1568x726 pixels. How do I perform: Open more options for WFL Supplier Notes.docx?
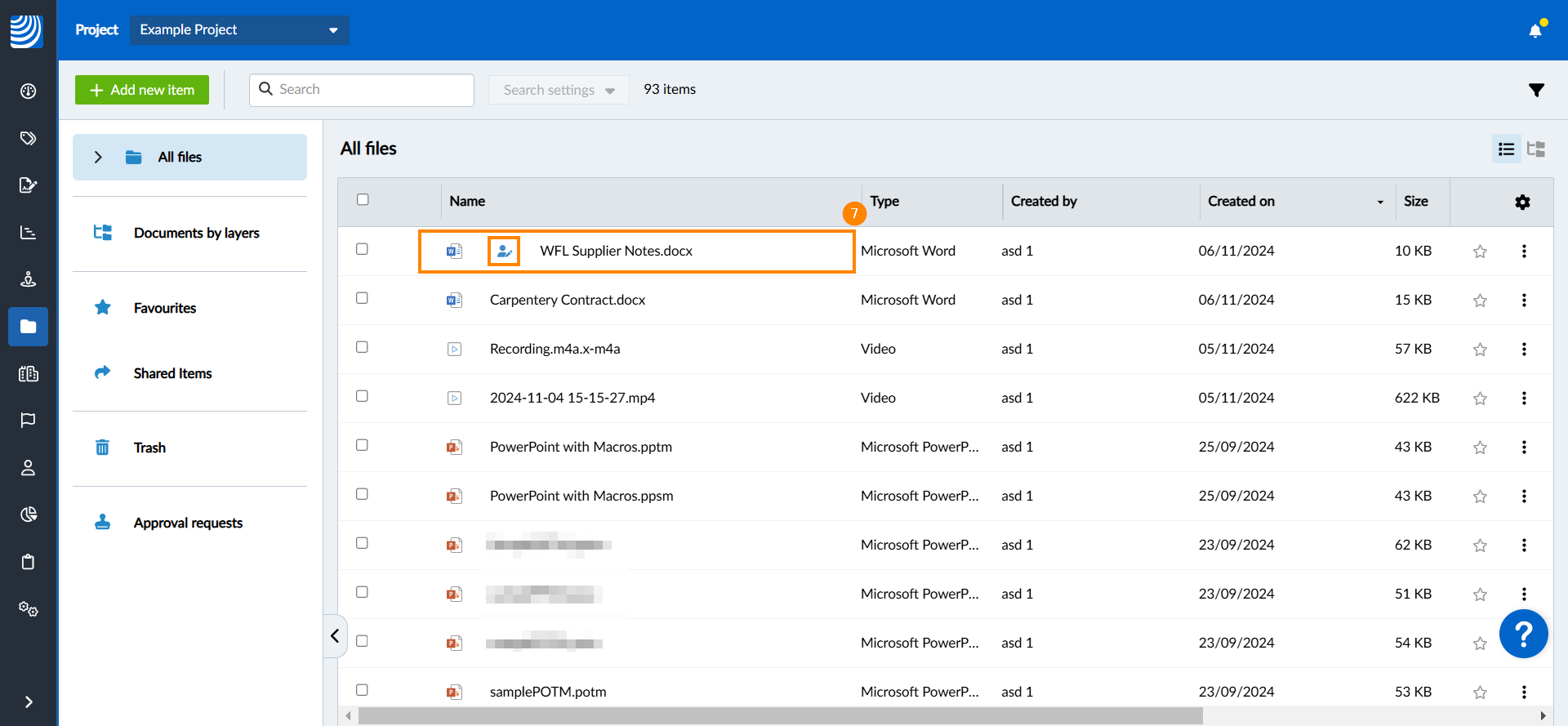click(1524, 251)
